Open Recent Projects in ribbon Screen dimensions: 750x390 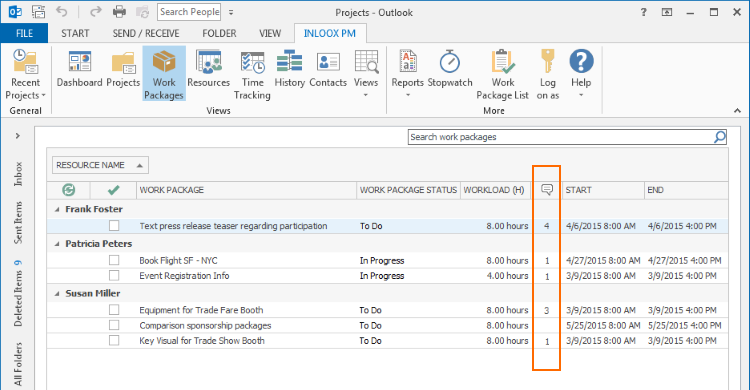25,75
